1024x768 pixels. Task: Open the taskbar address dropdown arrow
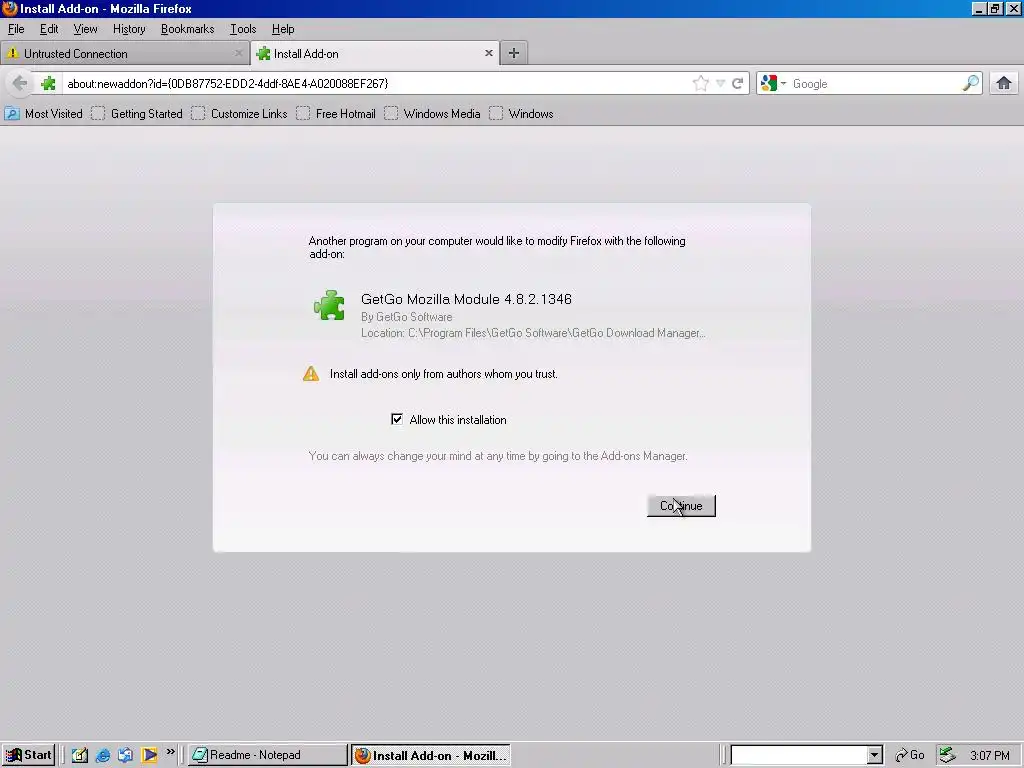point(875,755)
